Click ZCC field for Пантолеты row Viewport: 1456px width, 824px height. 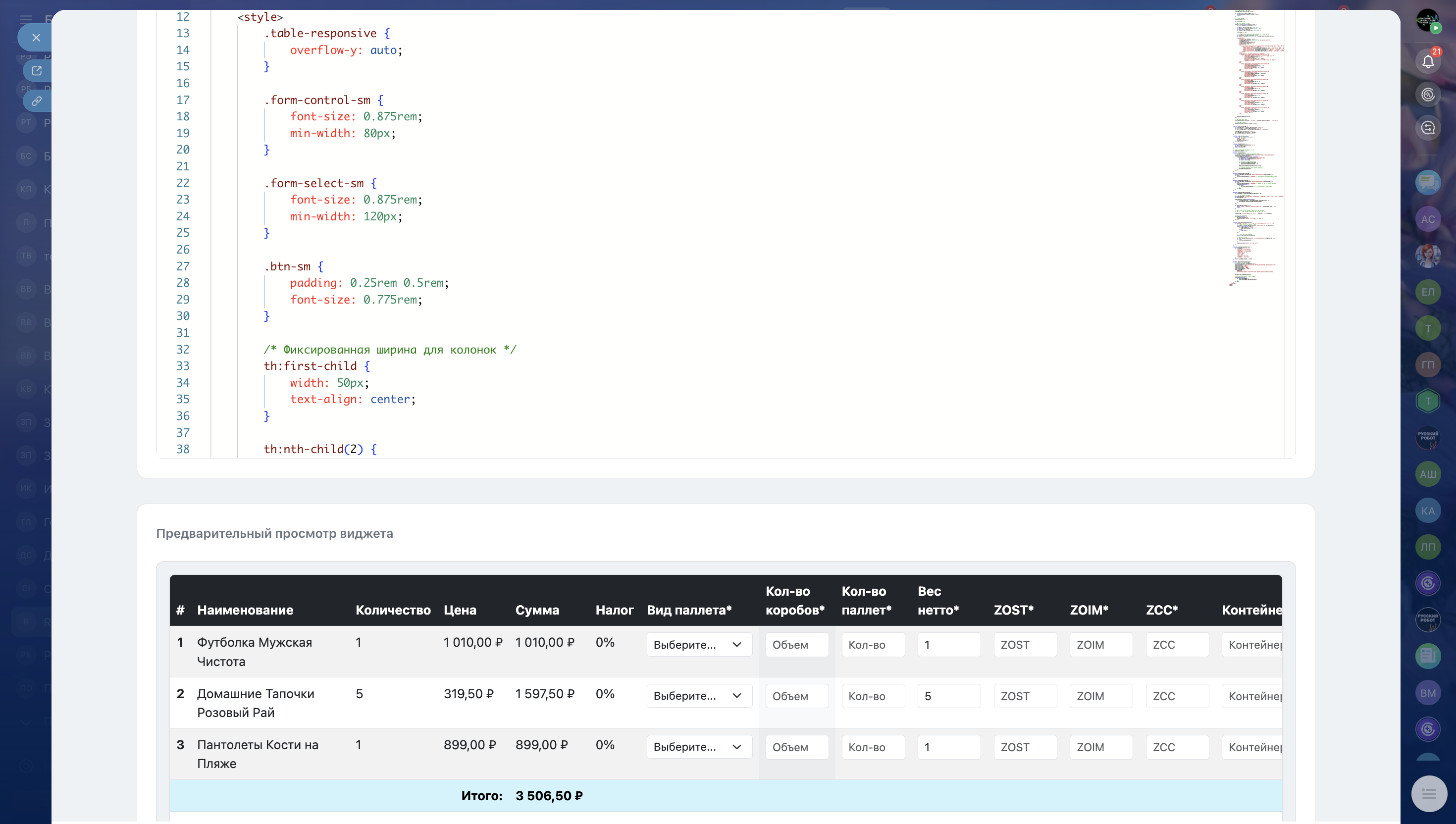click(x=1177, y=747)
